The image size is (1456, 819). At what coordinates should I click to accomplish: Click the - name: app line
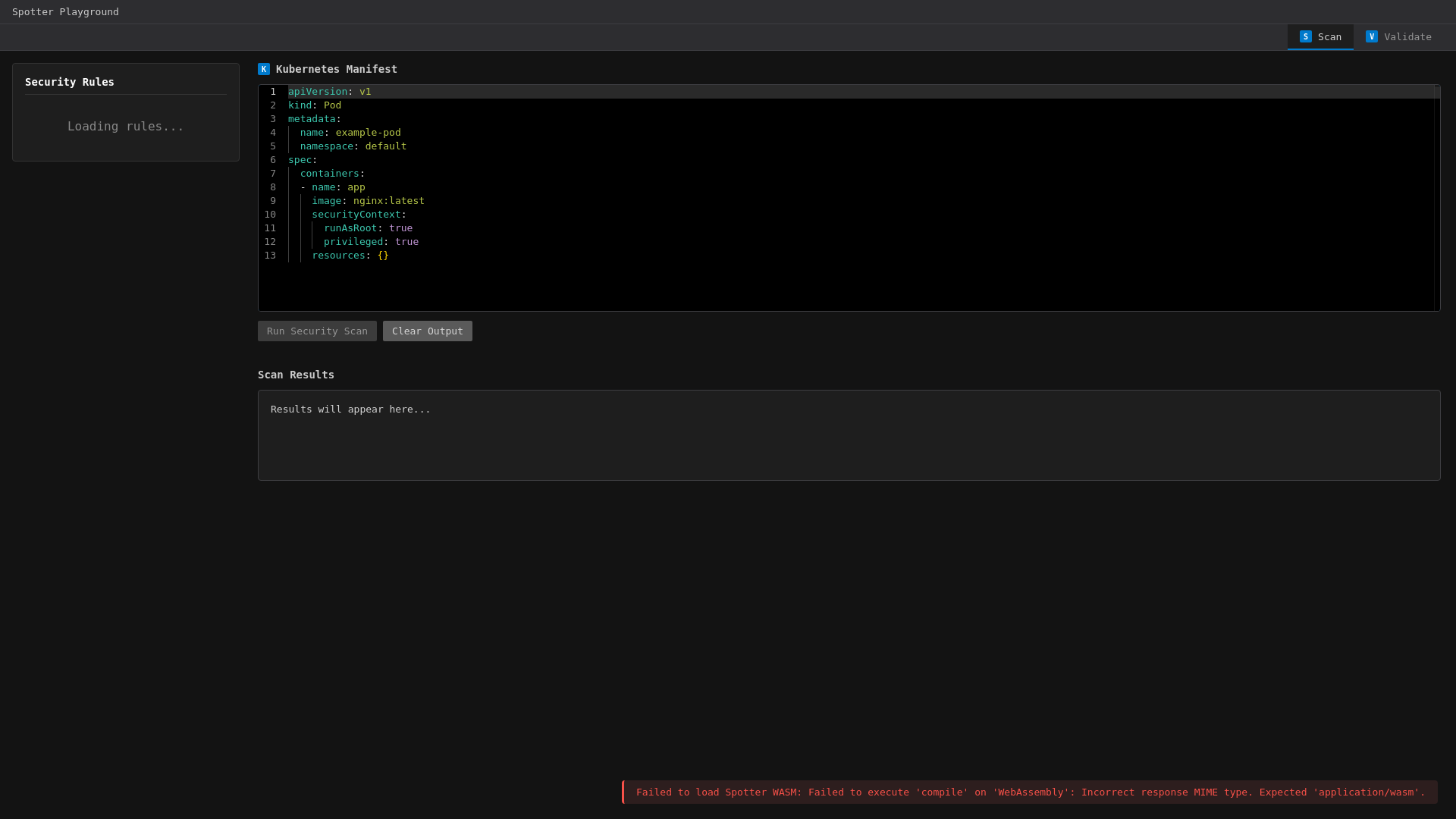(x=333, y=187)
